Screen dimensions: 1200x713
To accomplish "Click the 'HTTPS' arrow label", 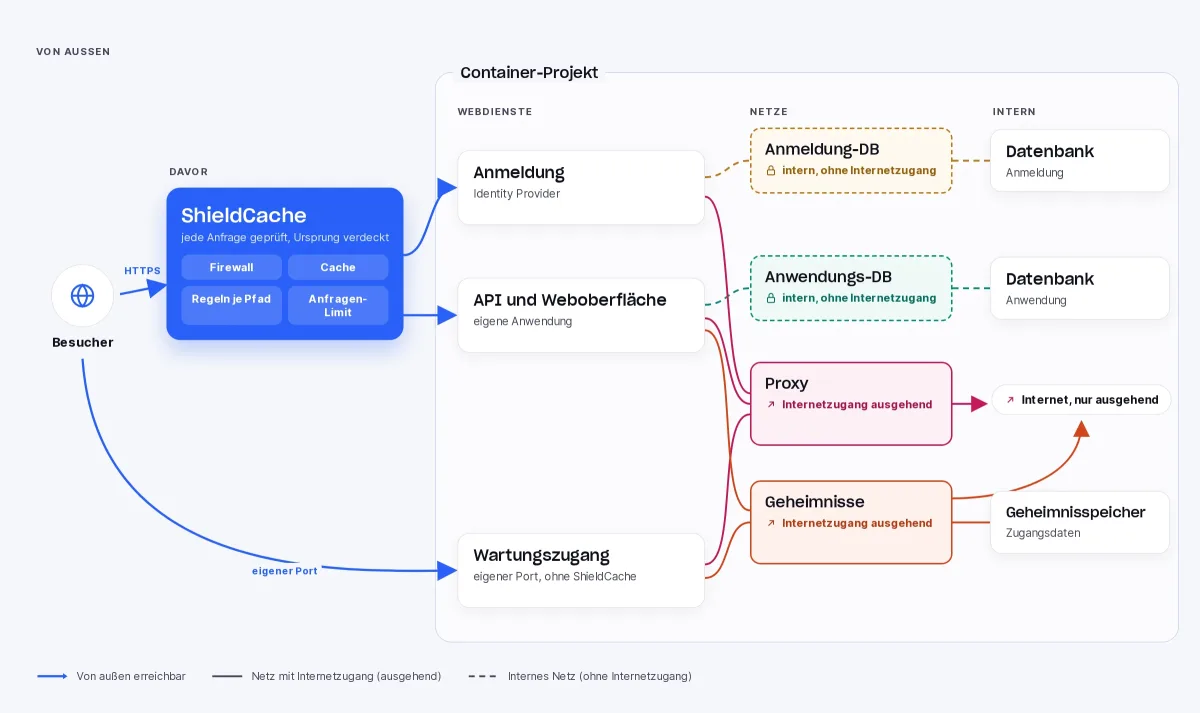I will pyautogui.click(x=142, y=271).
